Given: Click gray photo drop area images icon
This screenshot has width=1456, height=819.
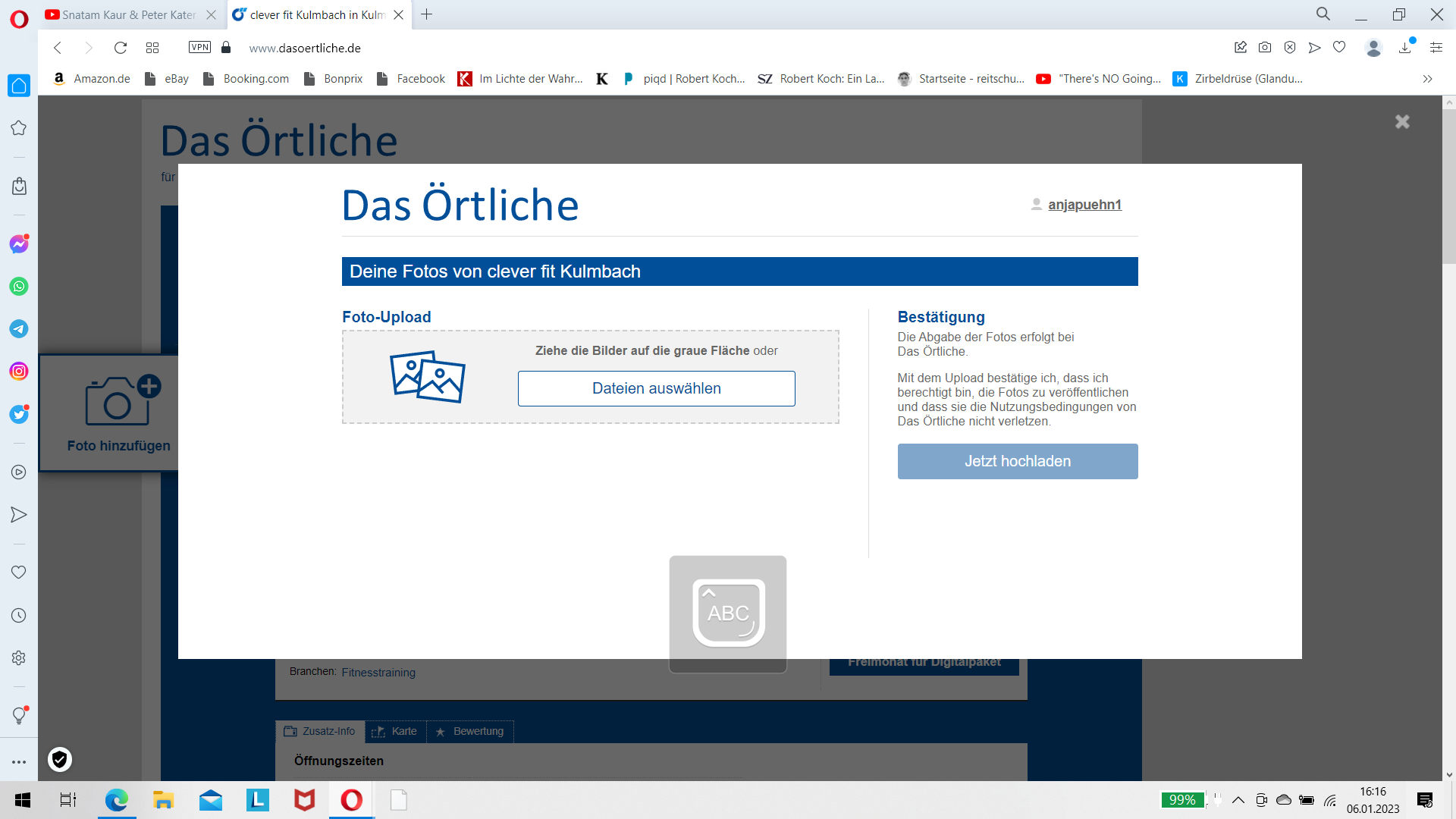Looking at the screenshot, I should pyautogui.click(x=428, y=377).
